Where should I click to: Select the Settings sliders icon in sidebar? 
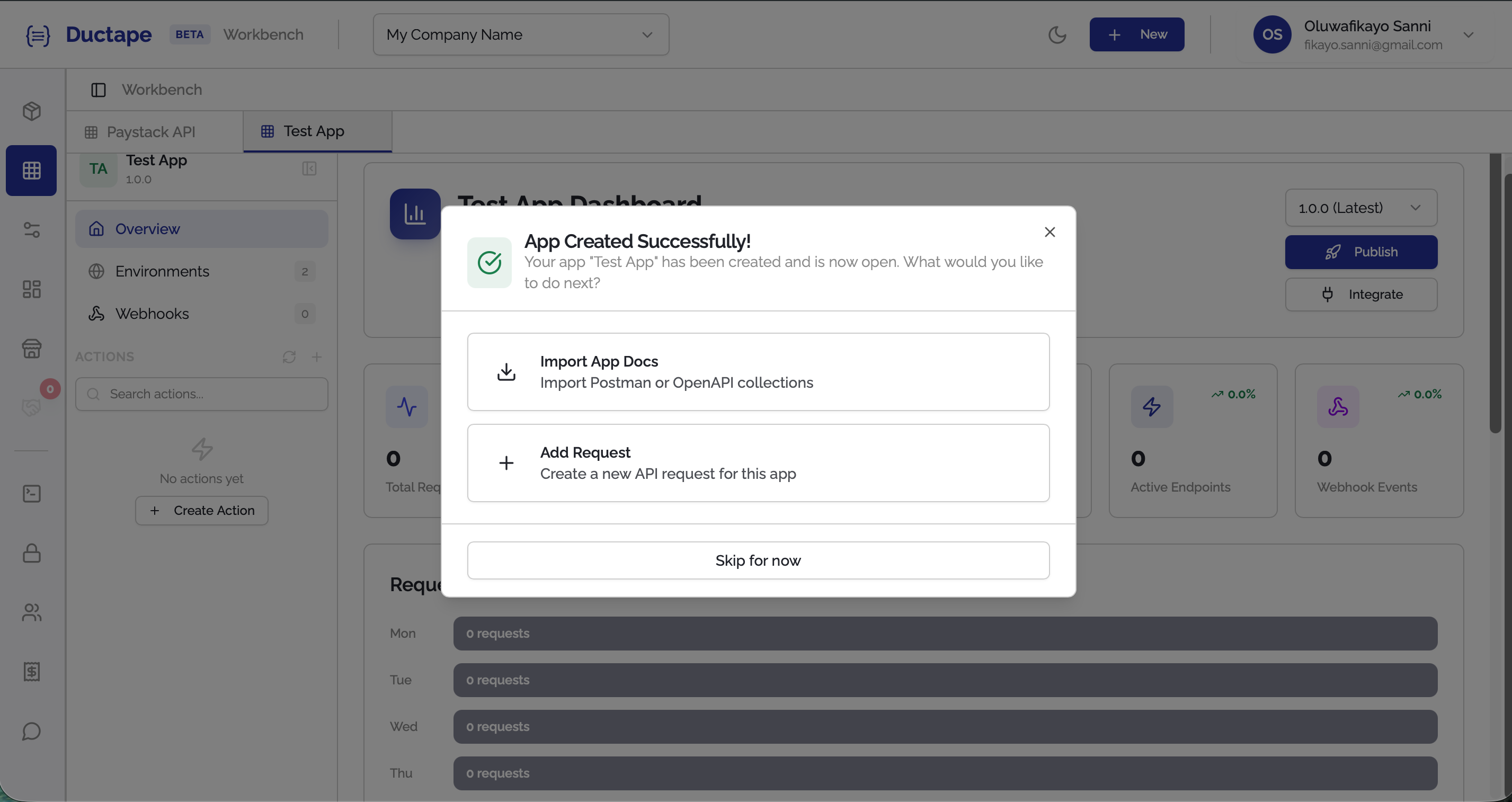(x=31, y=230)
